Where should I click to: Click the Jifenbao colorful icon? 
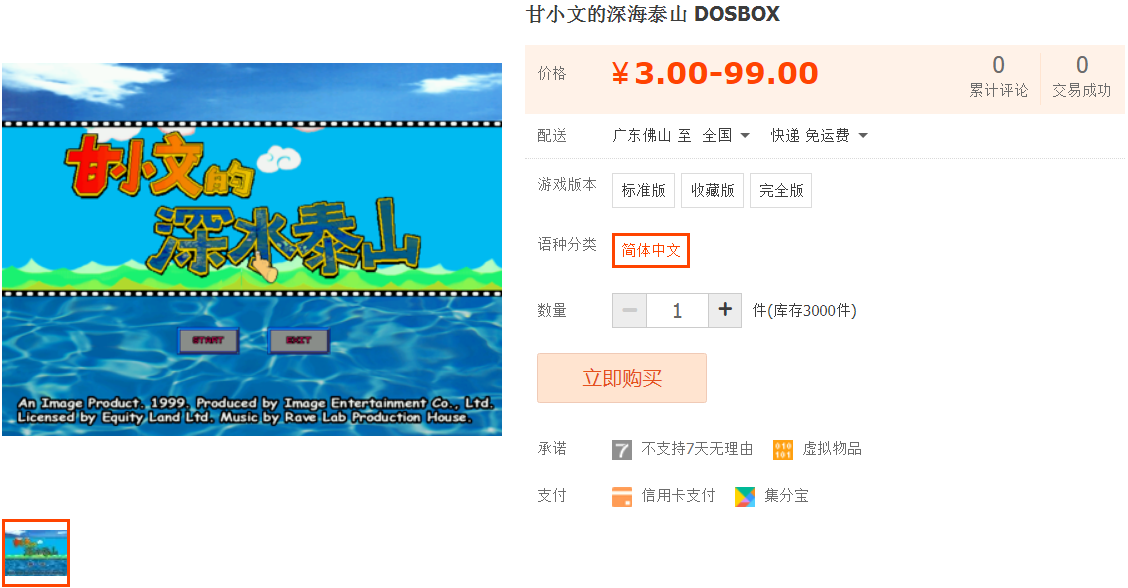pos(745,497)
